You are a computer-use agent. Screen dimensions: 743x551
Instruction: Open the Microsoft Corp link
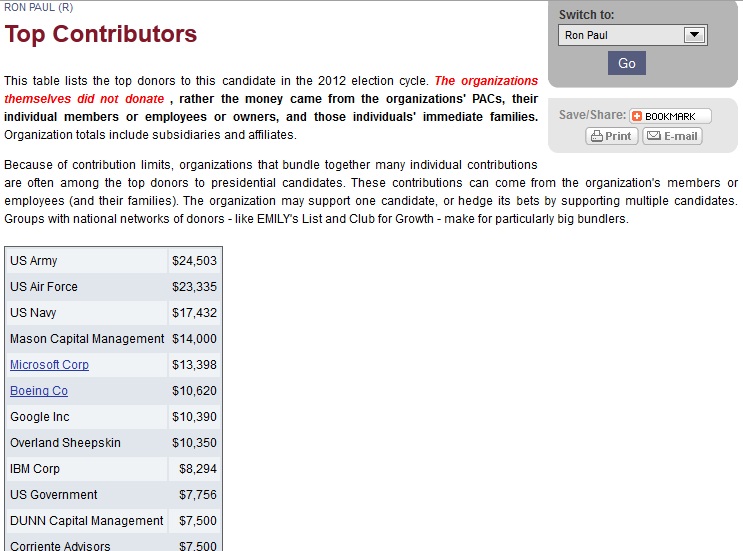pyautogui.click(x=49, y=365)
